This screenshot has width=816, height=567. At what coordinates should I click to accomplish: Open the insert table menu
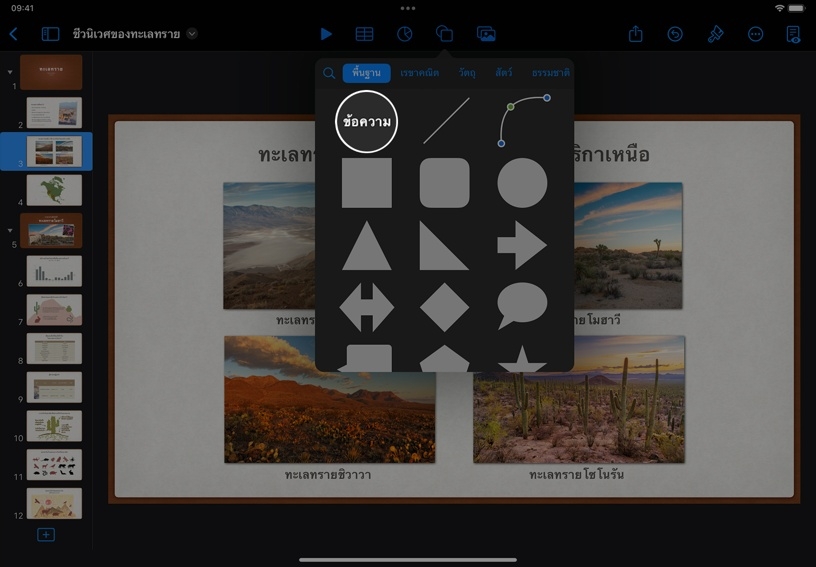[365, 34]
